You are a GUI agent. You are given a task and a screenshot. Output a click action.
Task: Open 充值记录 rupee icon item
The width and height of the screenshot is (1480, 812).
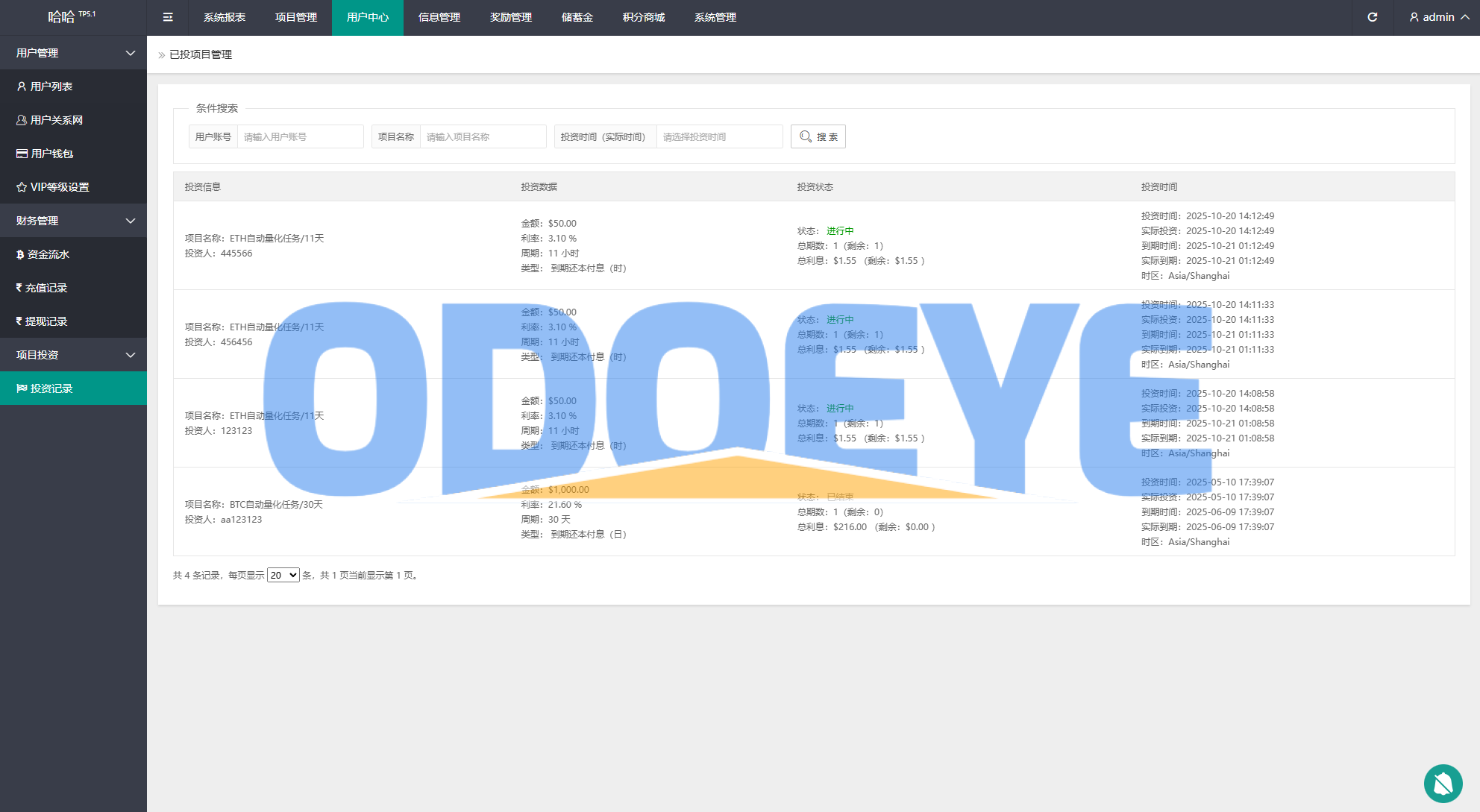coord(46,288)
